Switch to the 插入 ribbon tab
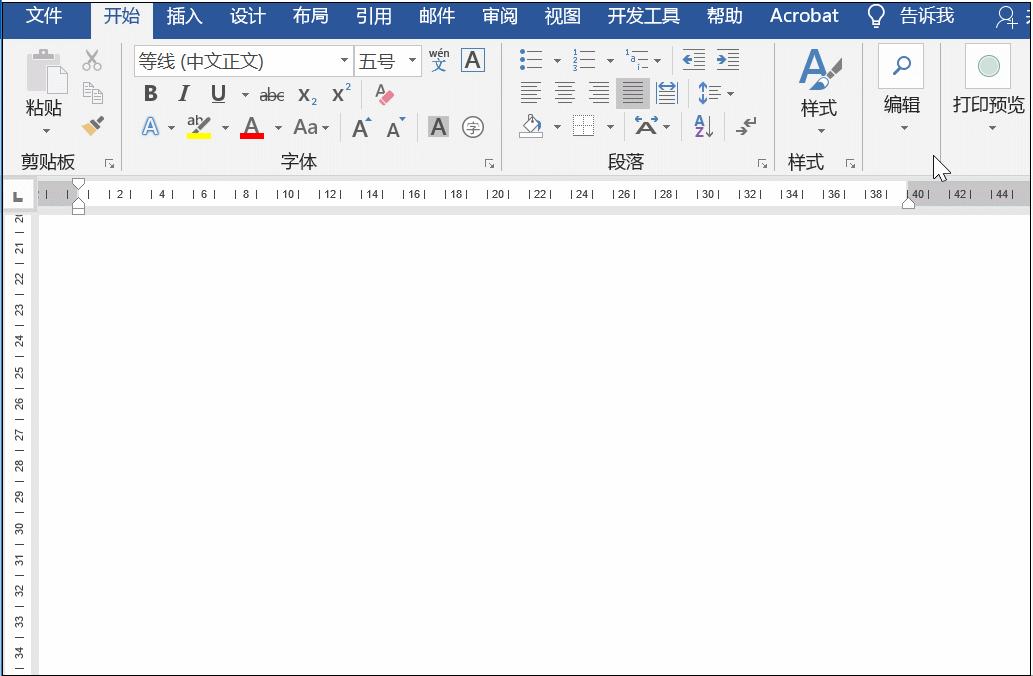The width and height of the screenshot is (1033, 676). pos(184,15)
